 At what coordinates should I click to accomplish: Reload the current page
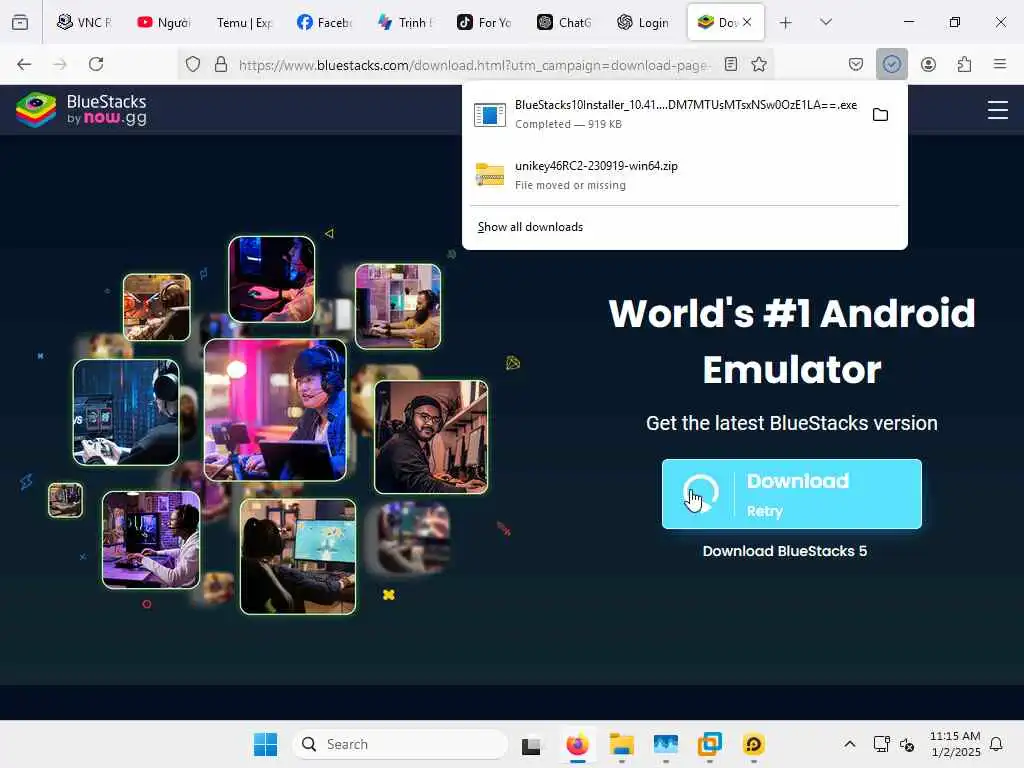[96, 64]
